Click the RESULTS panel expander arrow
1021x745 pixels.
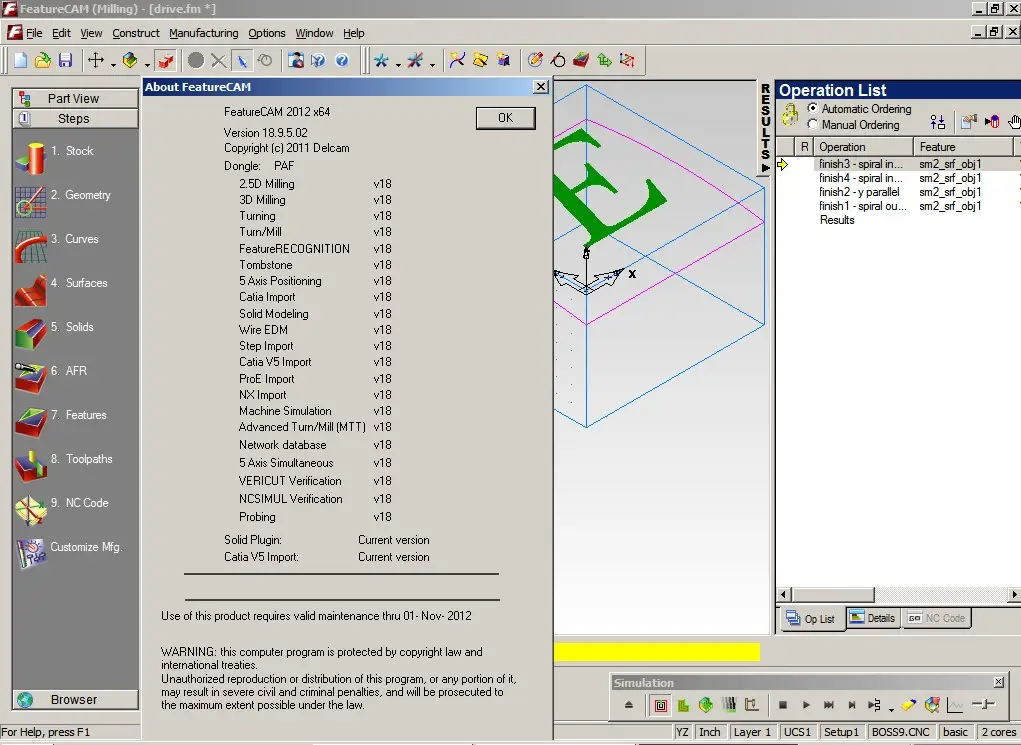pyautogui.click(x=765, y=167)
